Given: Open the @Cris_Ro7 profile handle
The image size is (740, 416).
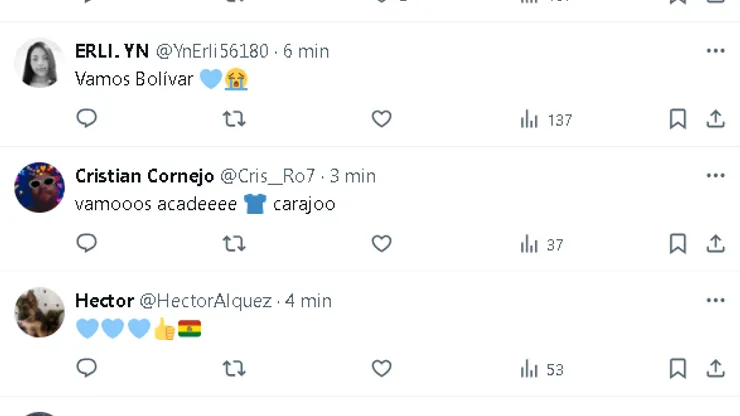Looking at the screenshot, I should pos(268,176).
